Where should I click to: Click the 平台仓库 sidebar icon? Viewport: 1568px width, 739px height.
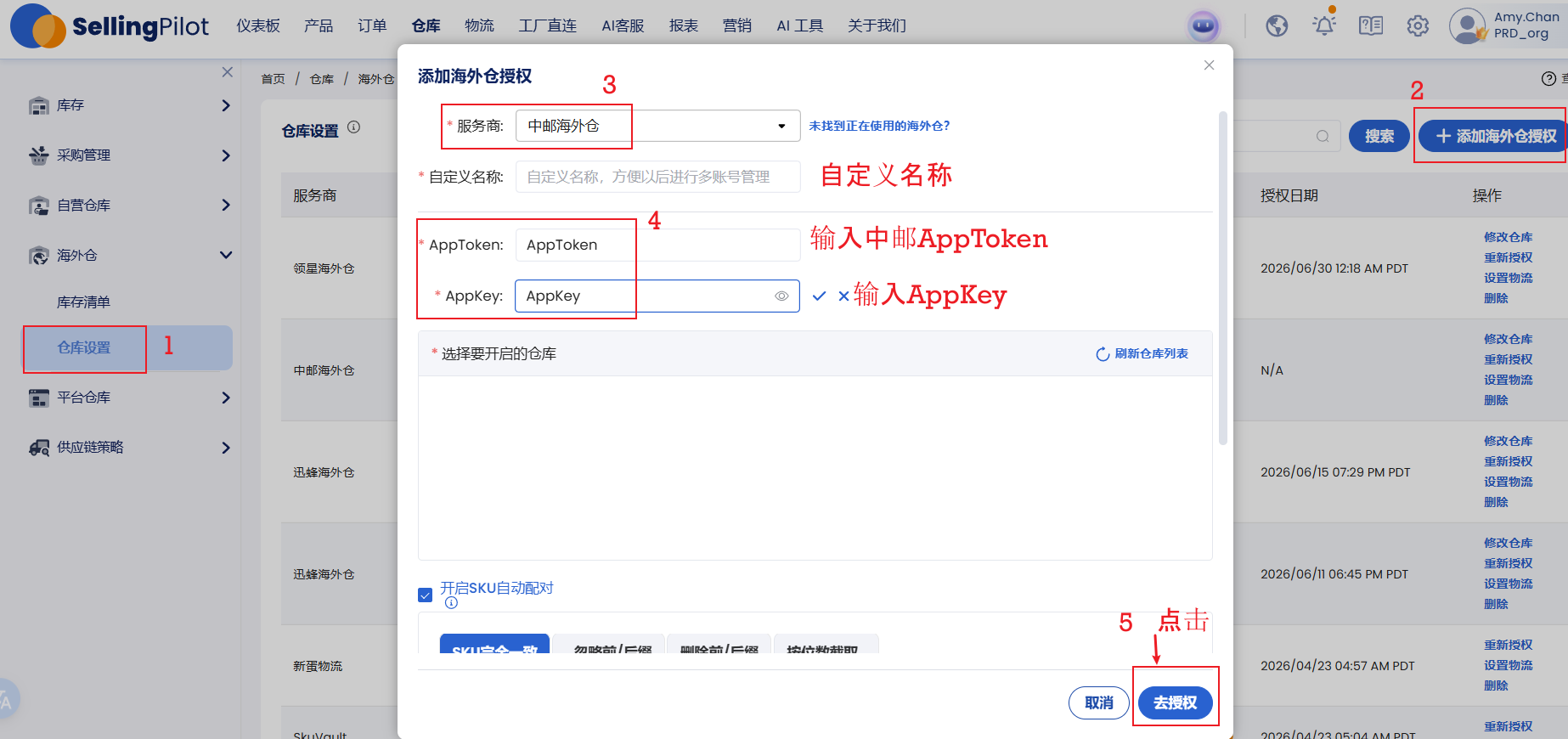point(39,398)
